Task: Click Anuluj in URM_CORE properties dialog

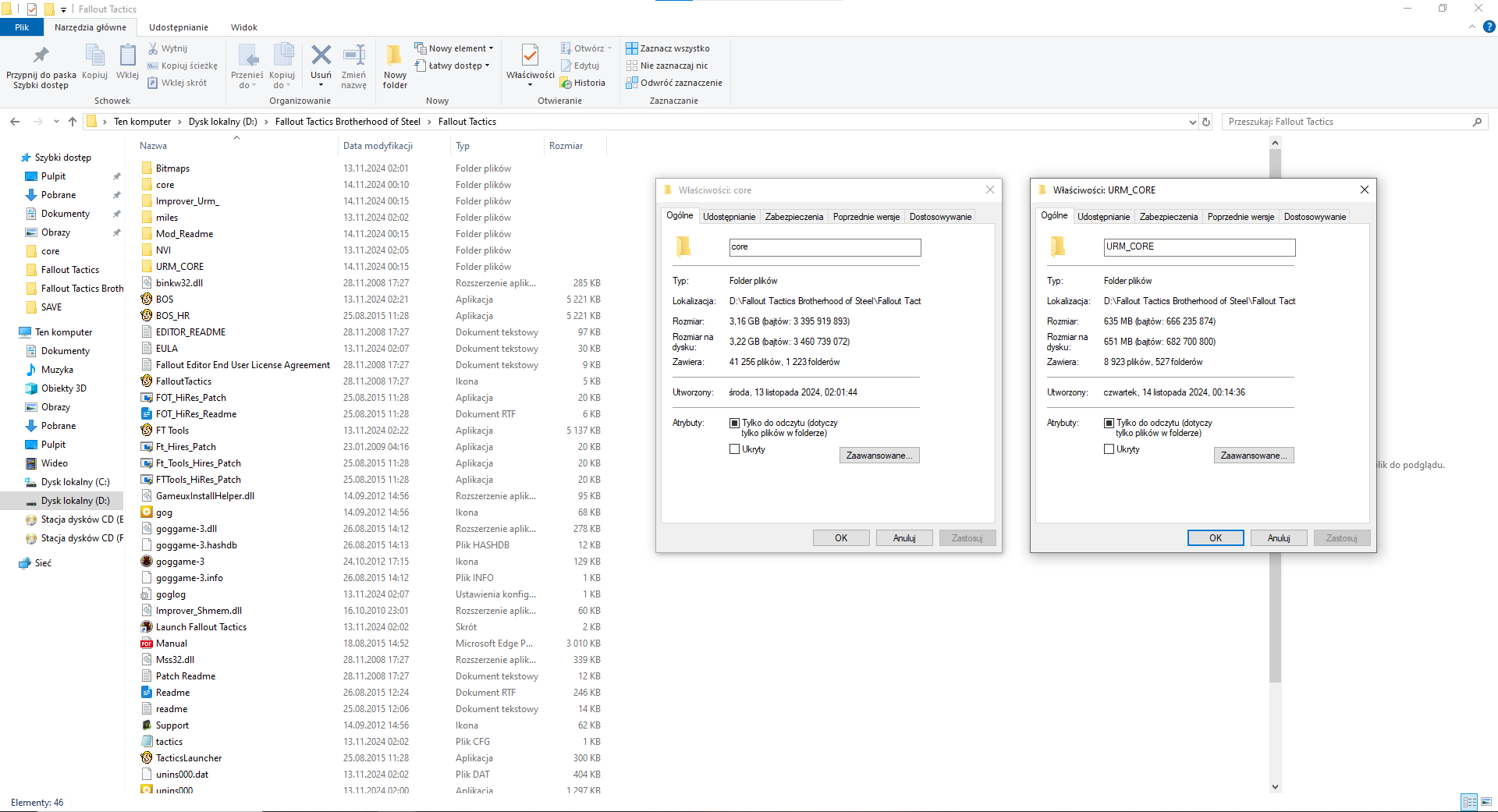Action: [1279, 538]
